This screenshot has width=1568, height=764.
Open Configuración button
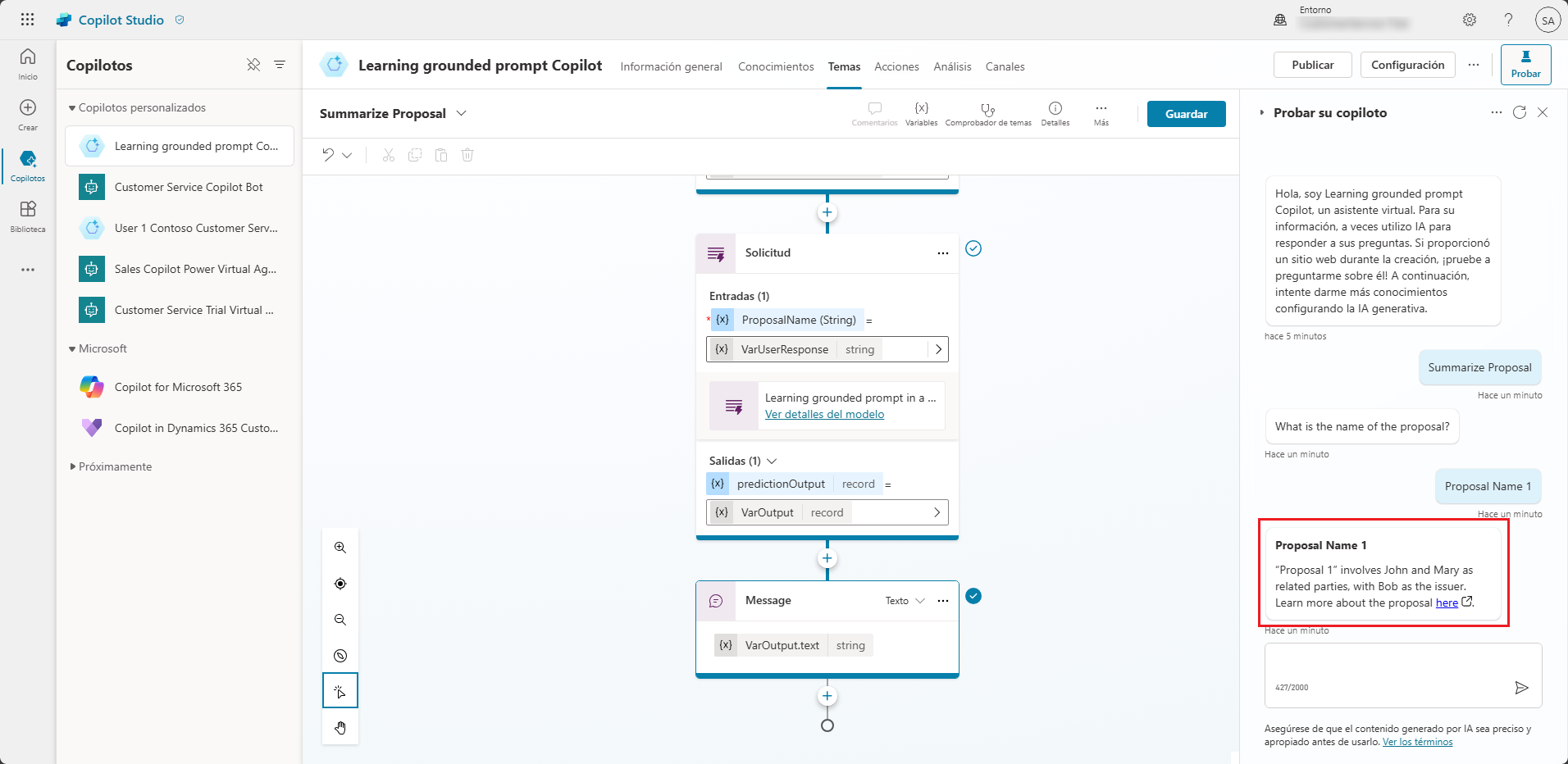[1407, 65]
